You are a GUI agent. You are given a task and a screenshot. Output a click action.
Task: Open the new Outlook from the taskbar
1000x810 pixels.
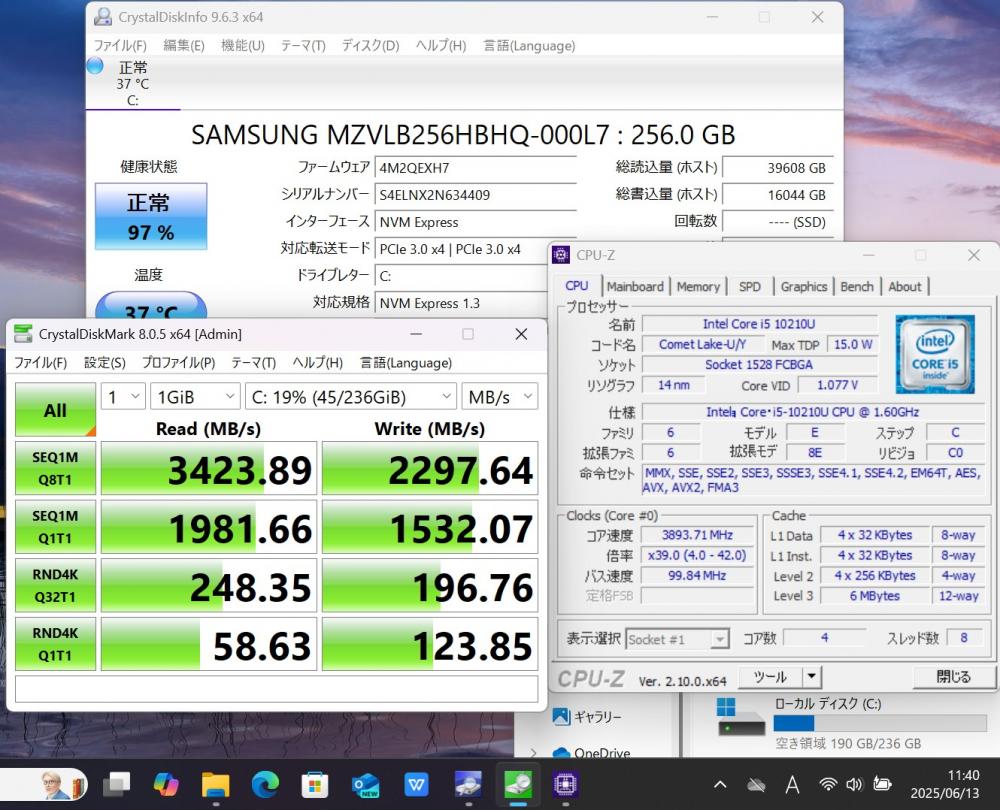[365, 784]
